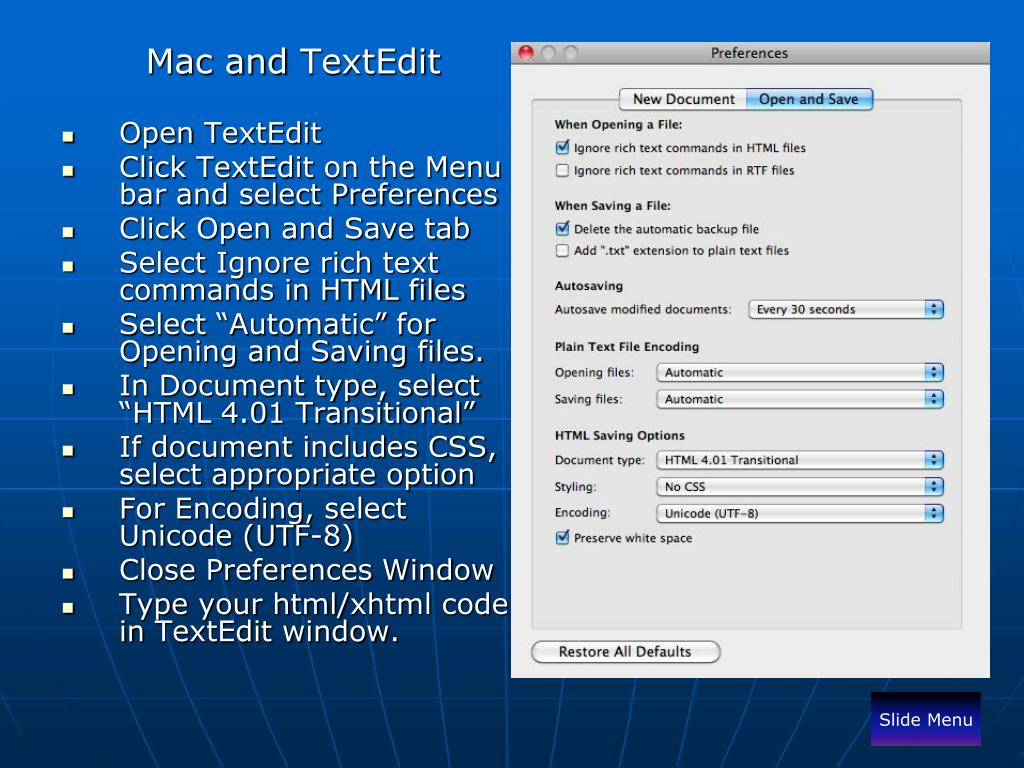Uncheck Ignore rich text commands in HTML files
This screenshot has width=1024, height=768.
562,148
